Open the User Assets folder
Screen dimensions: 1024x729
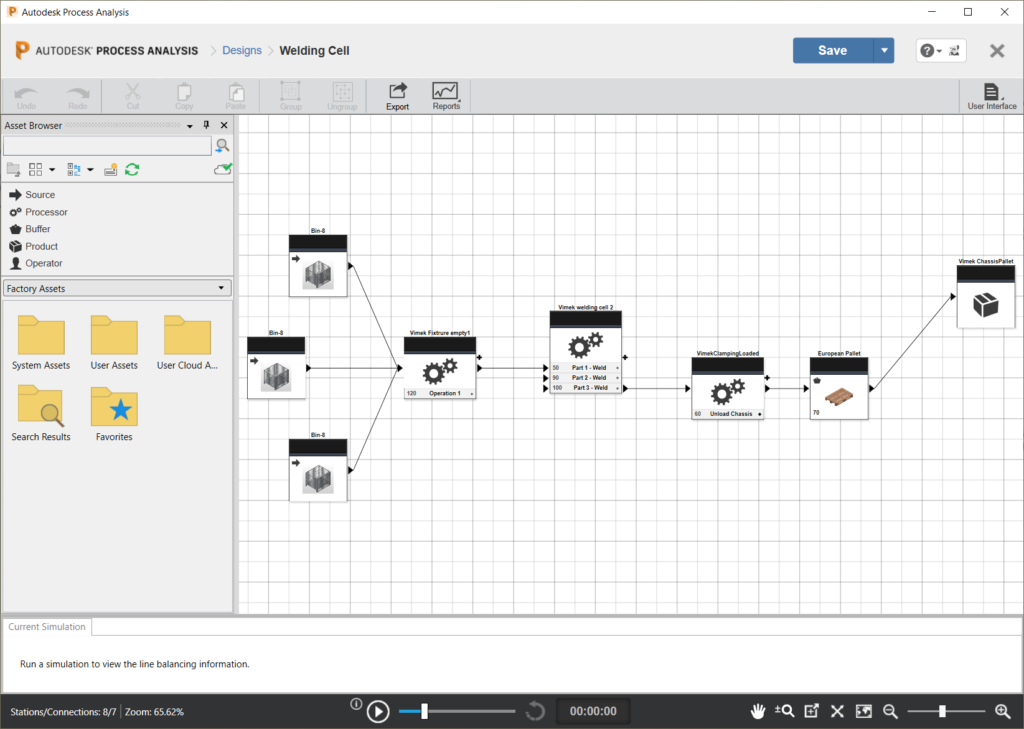coord(114,343)
